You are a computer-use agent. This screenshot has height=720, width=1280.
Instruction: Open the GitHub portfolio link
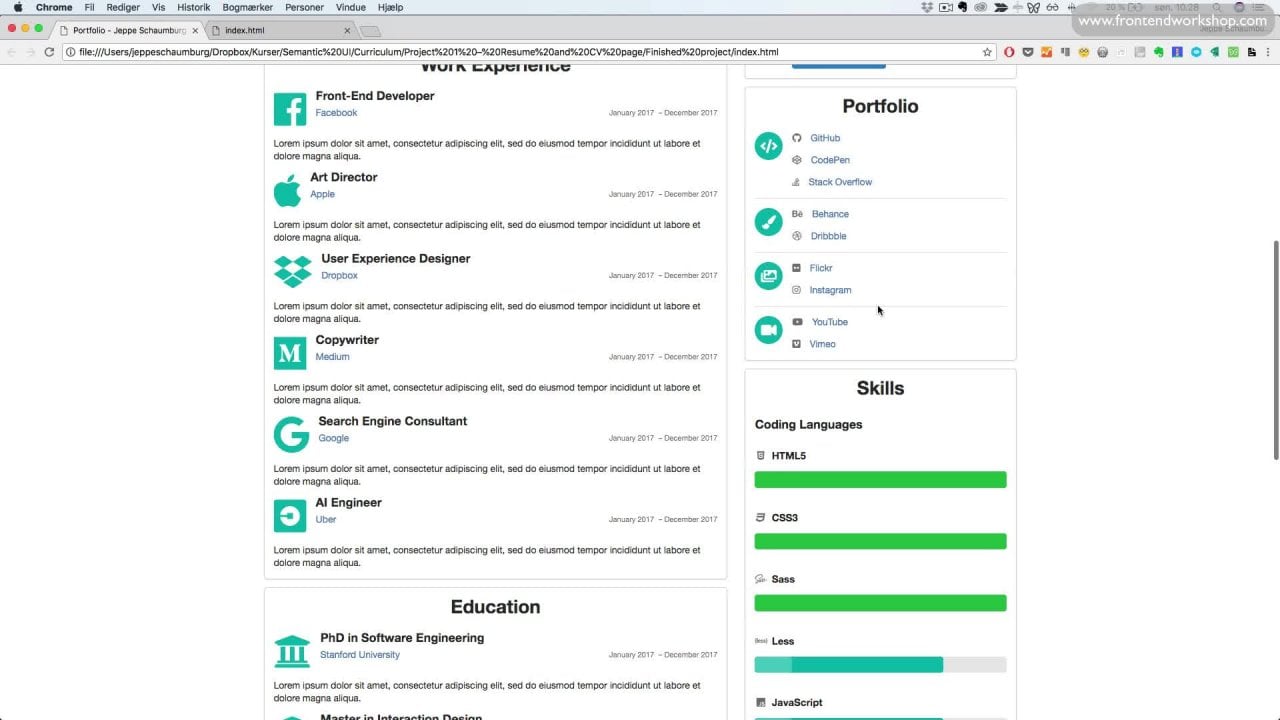(x=825, y=138)
